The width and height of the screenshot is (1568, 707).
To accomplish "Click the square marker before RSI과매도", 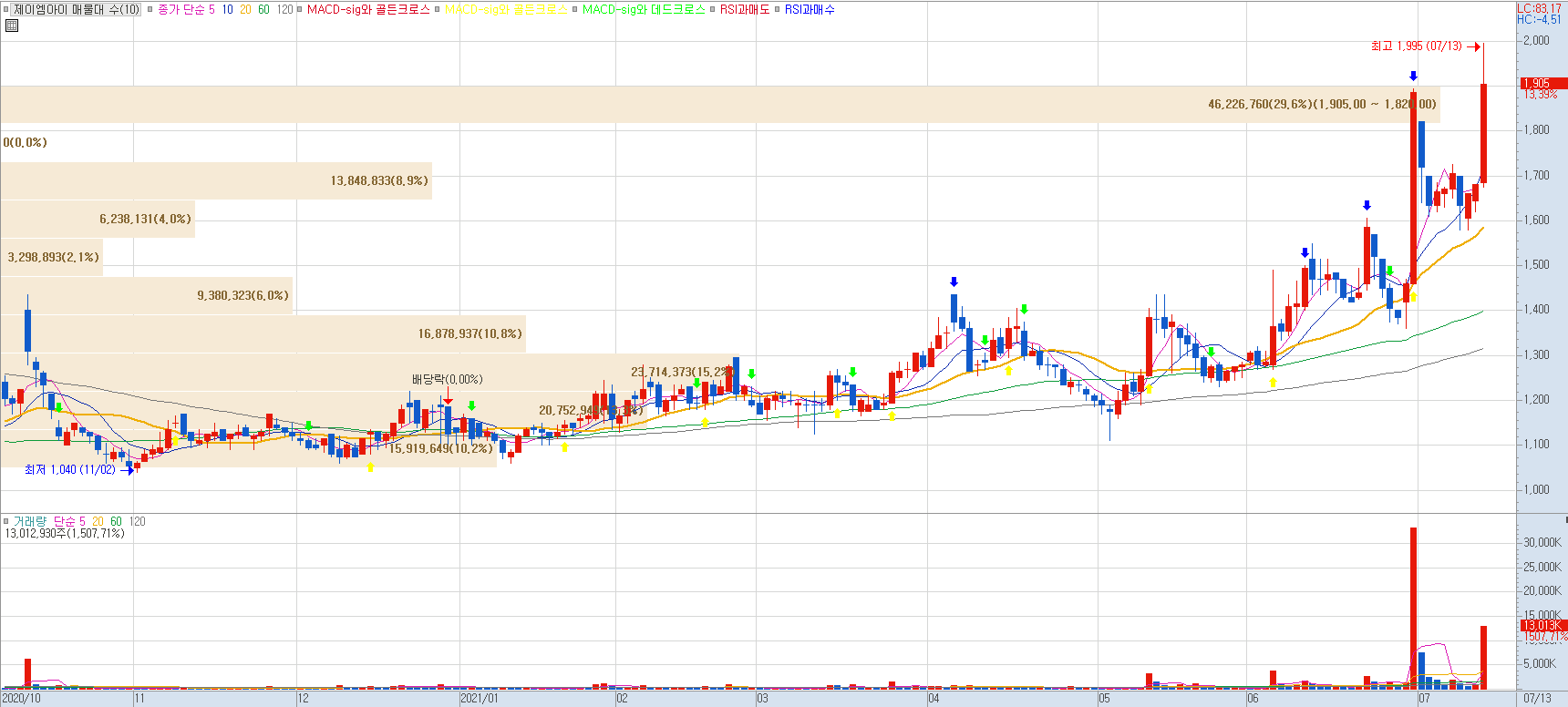I will pos(713,9).
